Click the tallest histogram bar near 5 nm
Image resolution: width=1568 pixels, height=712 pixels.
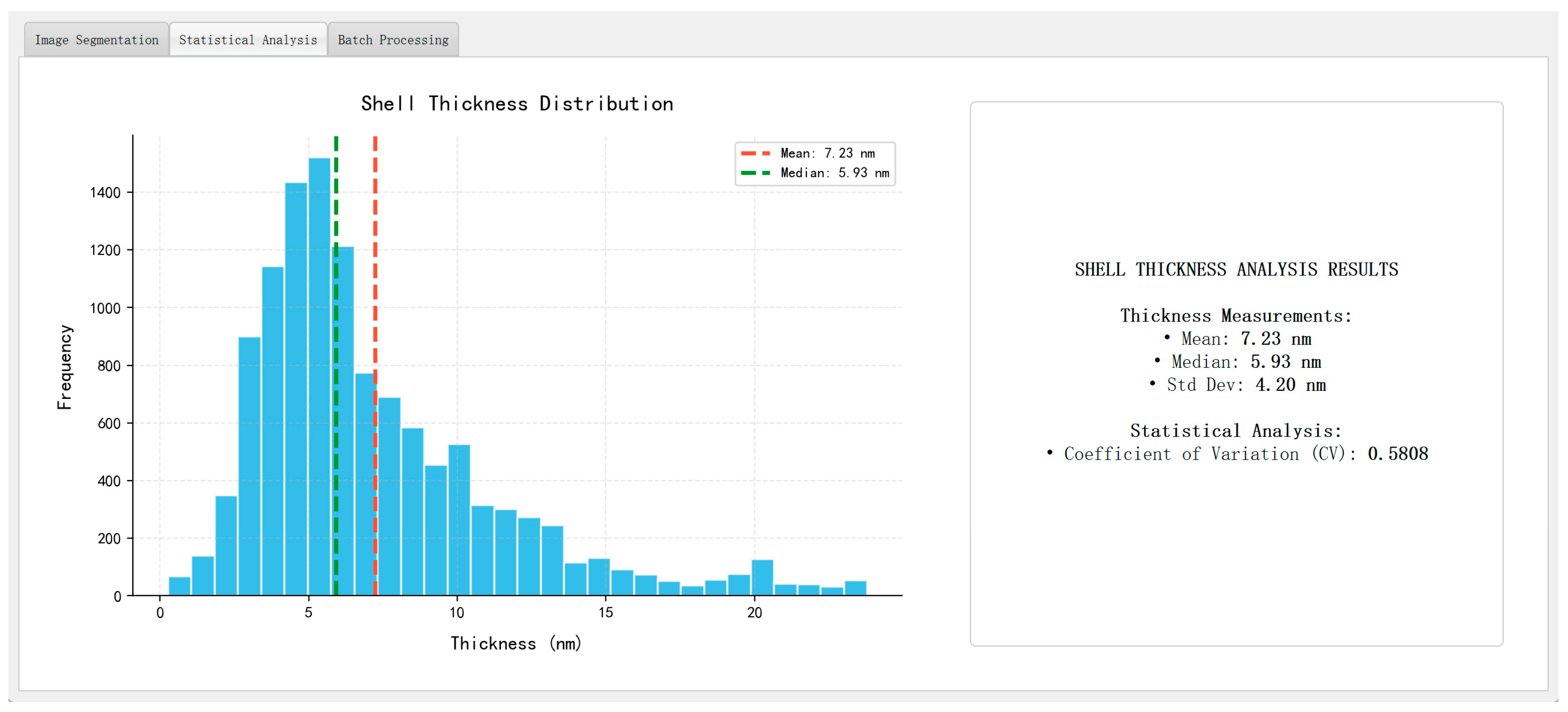(x=319, y=377)
